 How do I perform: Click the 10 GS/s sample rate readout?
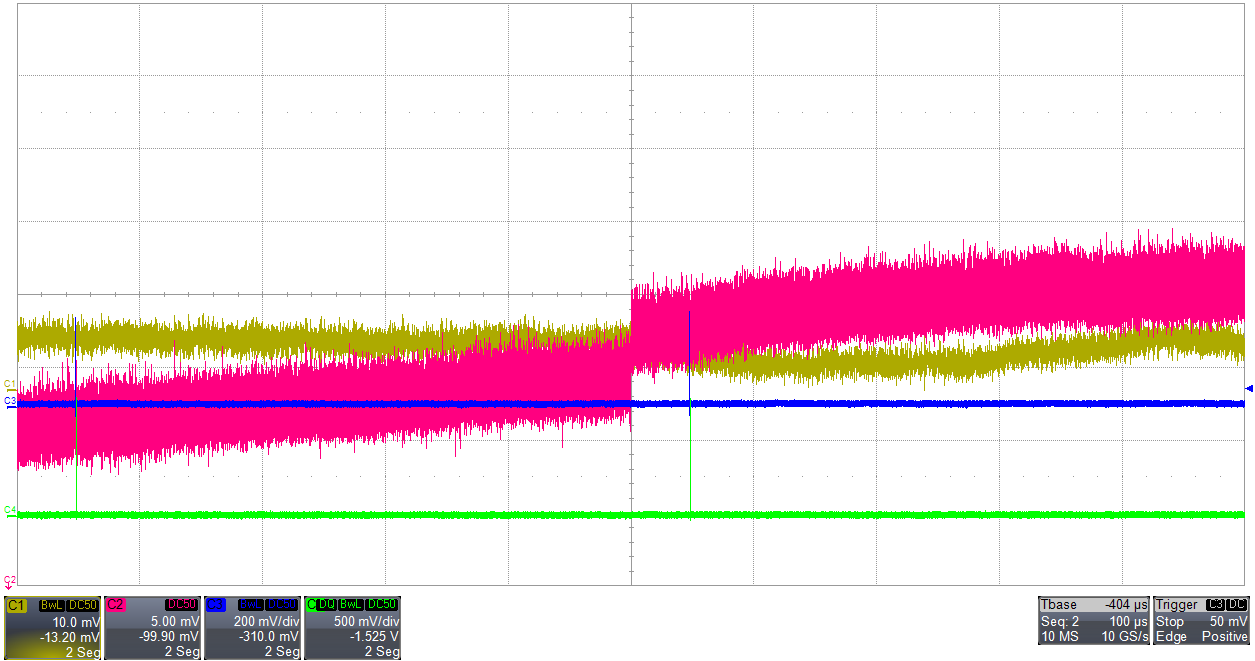(1125, 637)
